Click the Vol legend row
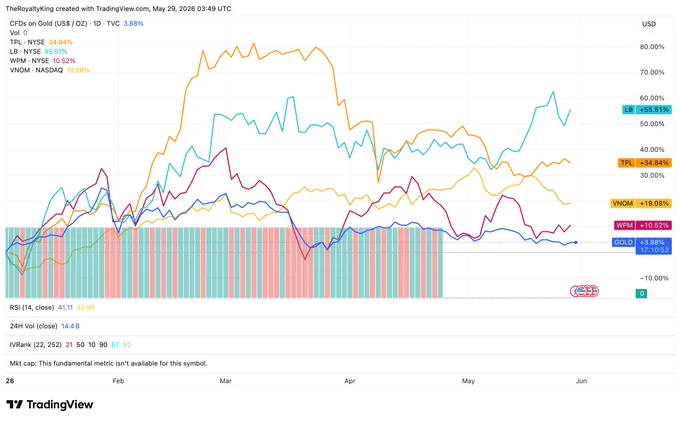Viewport: 680px width, 421px height. coord(18,33)
